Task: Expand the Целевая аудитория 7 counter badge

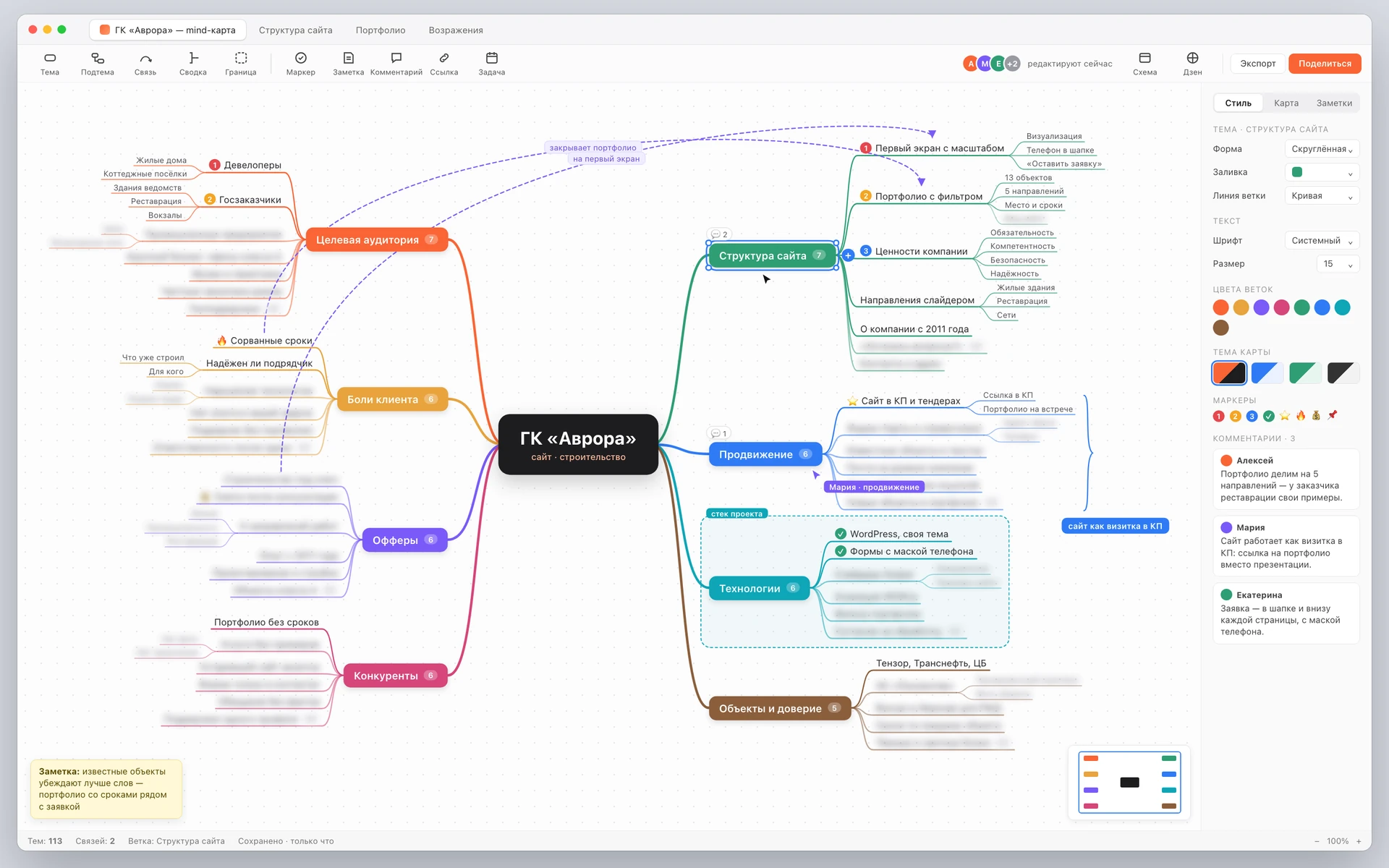Action: coord(431,239)
